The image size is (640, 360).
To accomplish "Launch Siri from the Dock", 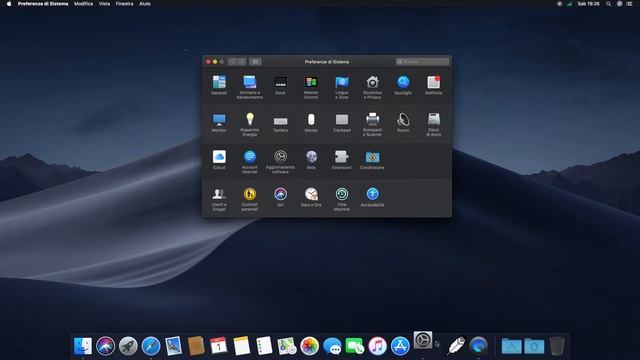I will (x=105, y=346).
